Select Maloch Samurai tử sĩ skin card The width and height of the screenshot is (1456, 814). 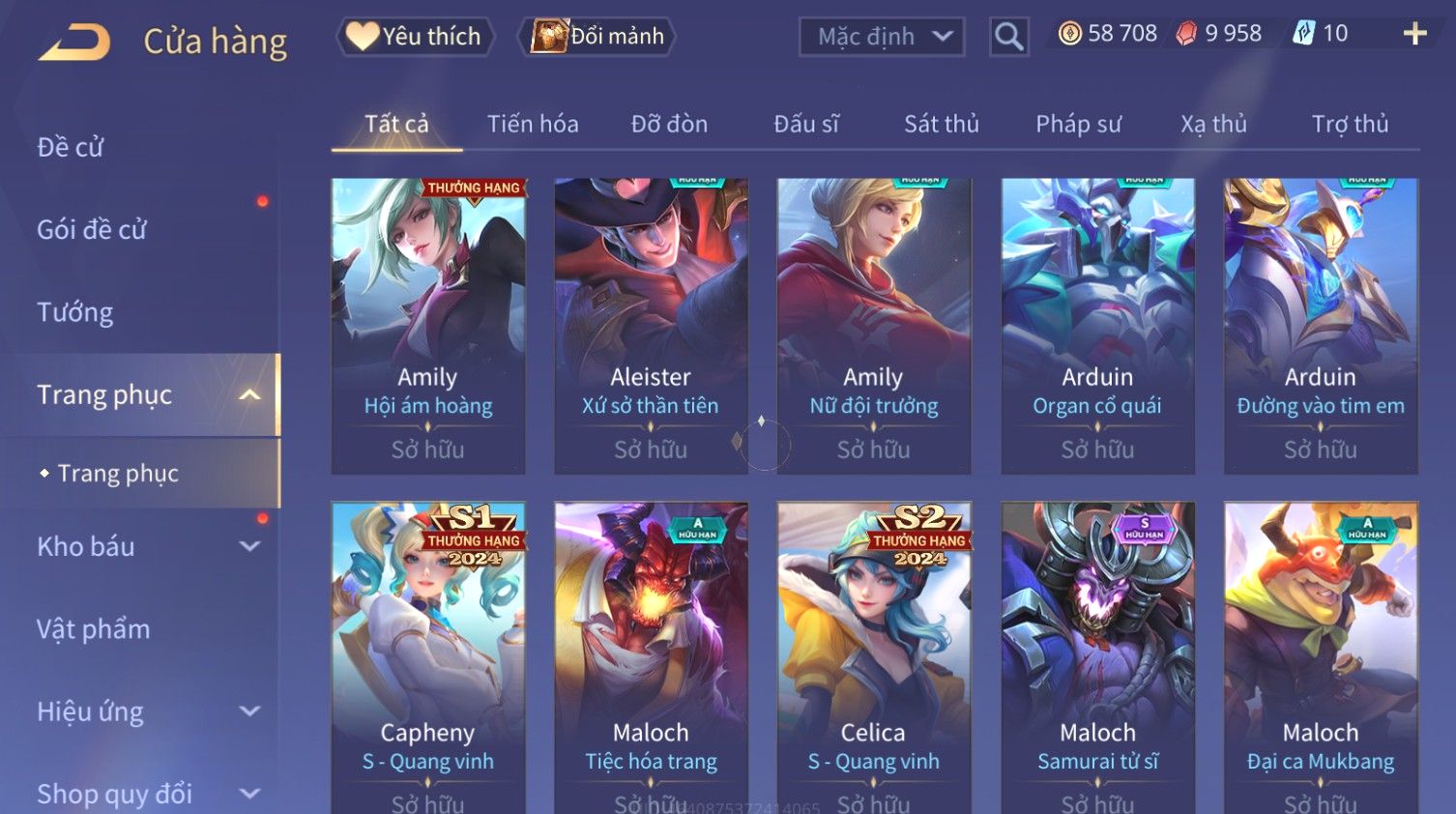[1097, 657]
